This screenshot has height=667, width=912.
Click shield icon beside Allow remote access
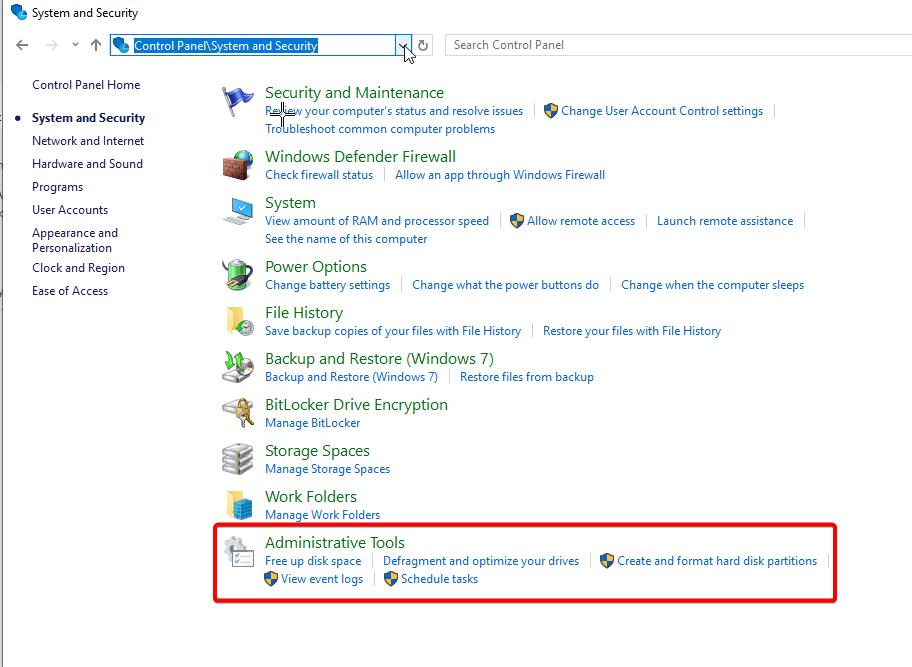pyautogui.click(x=516, y=220)
